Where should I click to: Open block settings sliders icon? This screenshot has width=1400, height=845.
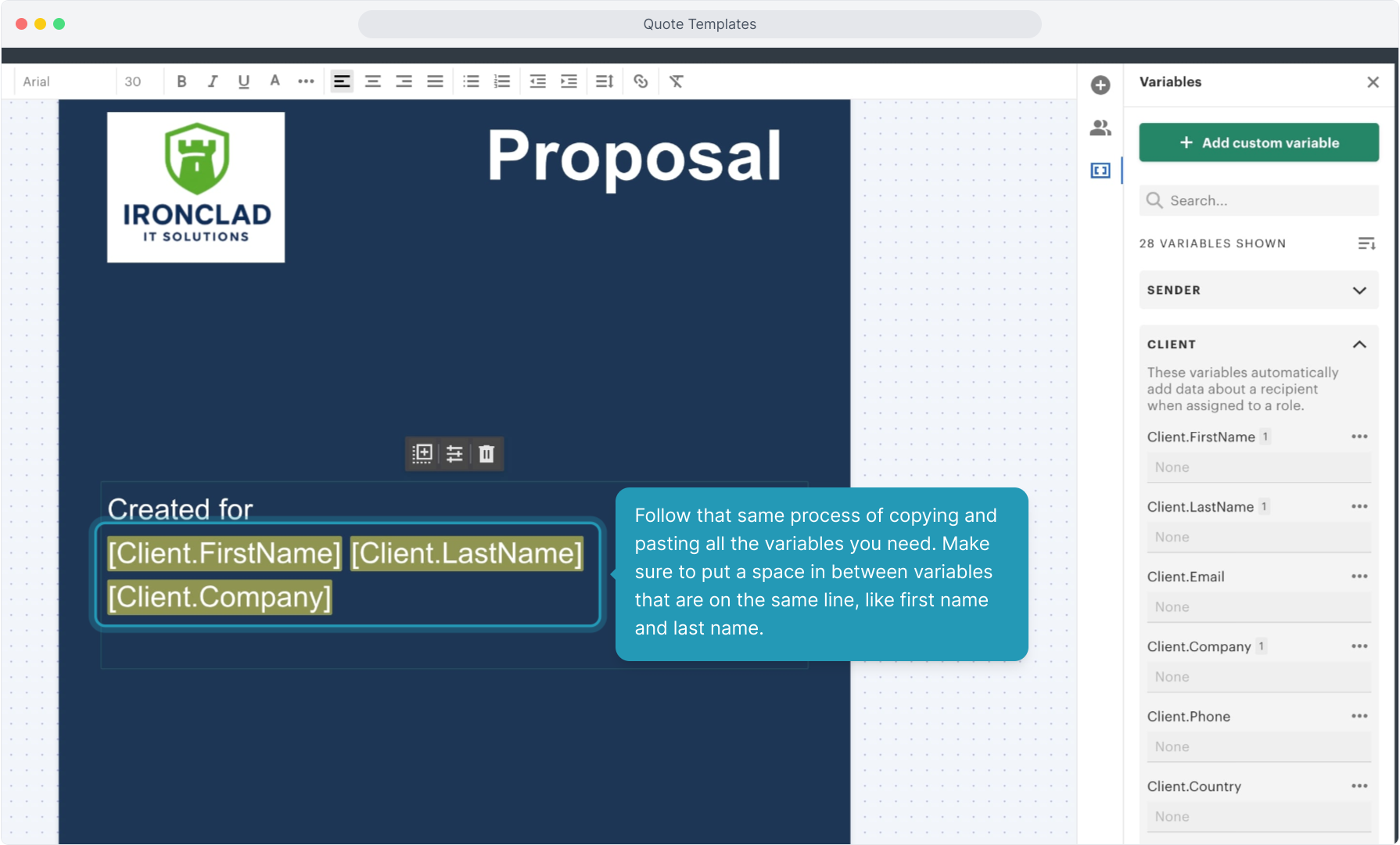pos(454,454)
